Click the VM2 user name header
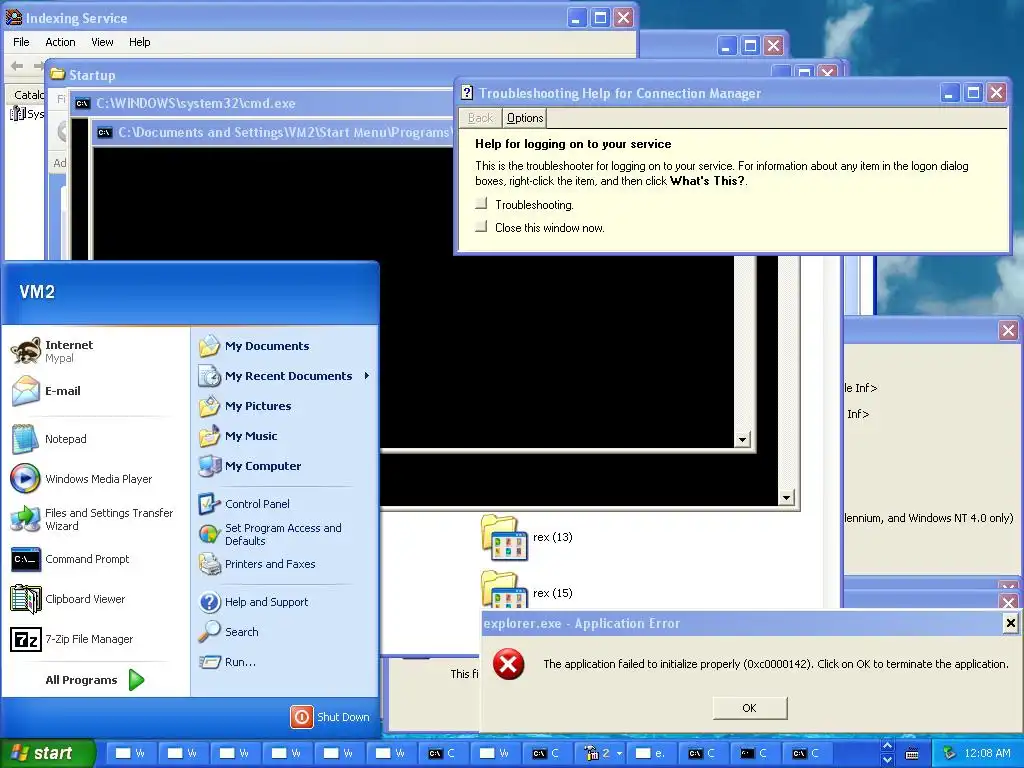This screenshot has height=768, width=1024. [x=37, y=292]
